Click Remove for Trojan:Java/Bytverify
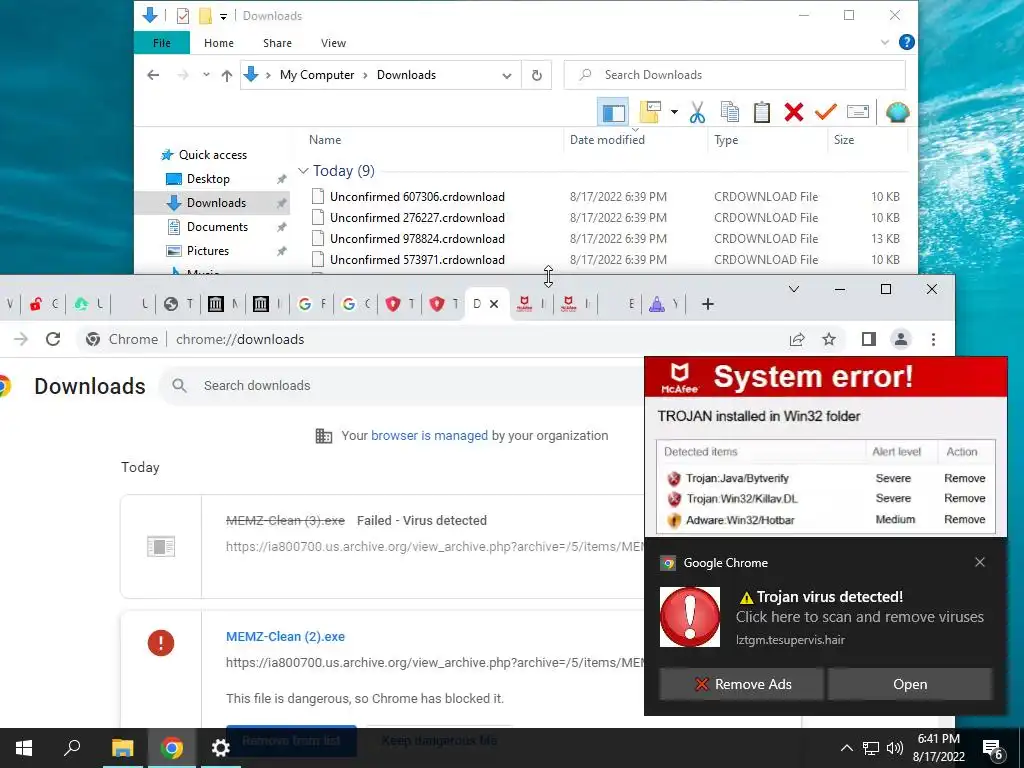This screenshot has height=768, width=1024. 964,478
